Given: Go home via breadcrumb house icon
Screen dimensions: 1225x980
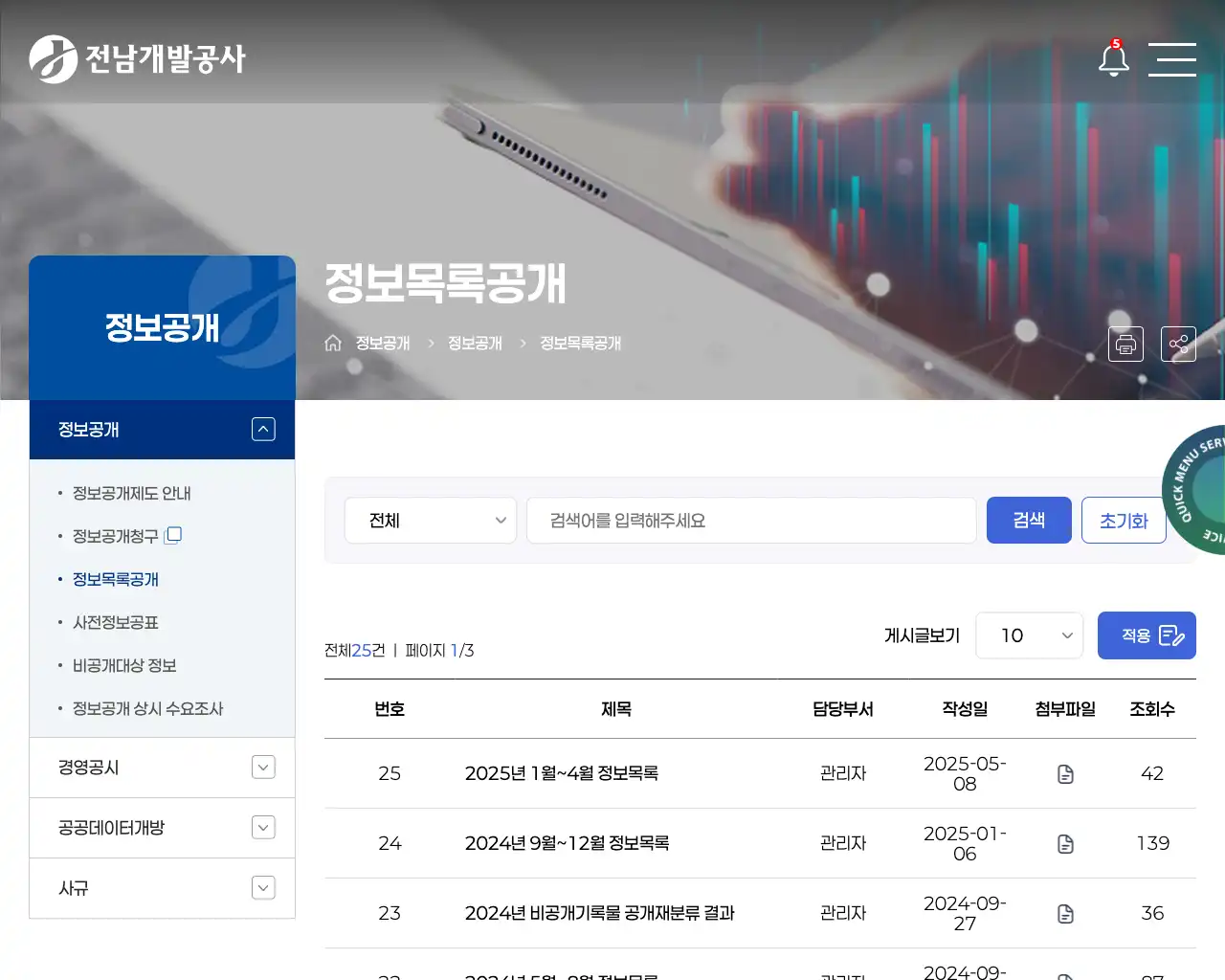Looking at the screenshot, I should tap(333, 343).
